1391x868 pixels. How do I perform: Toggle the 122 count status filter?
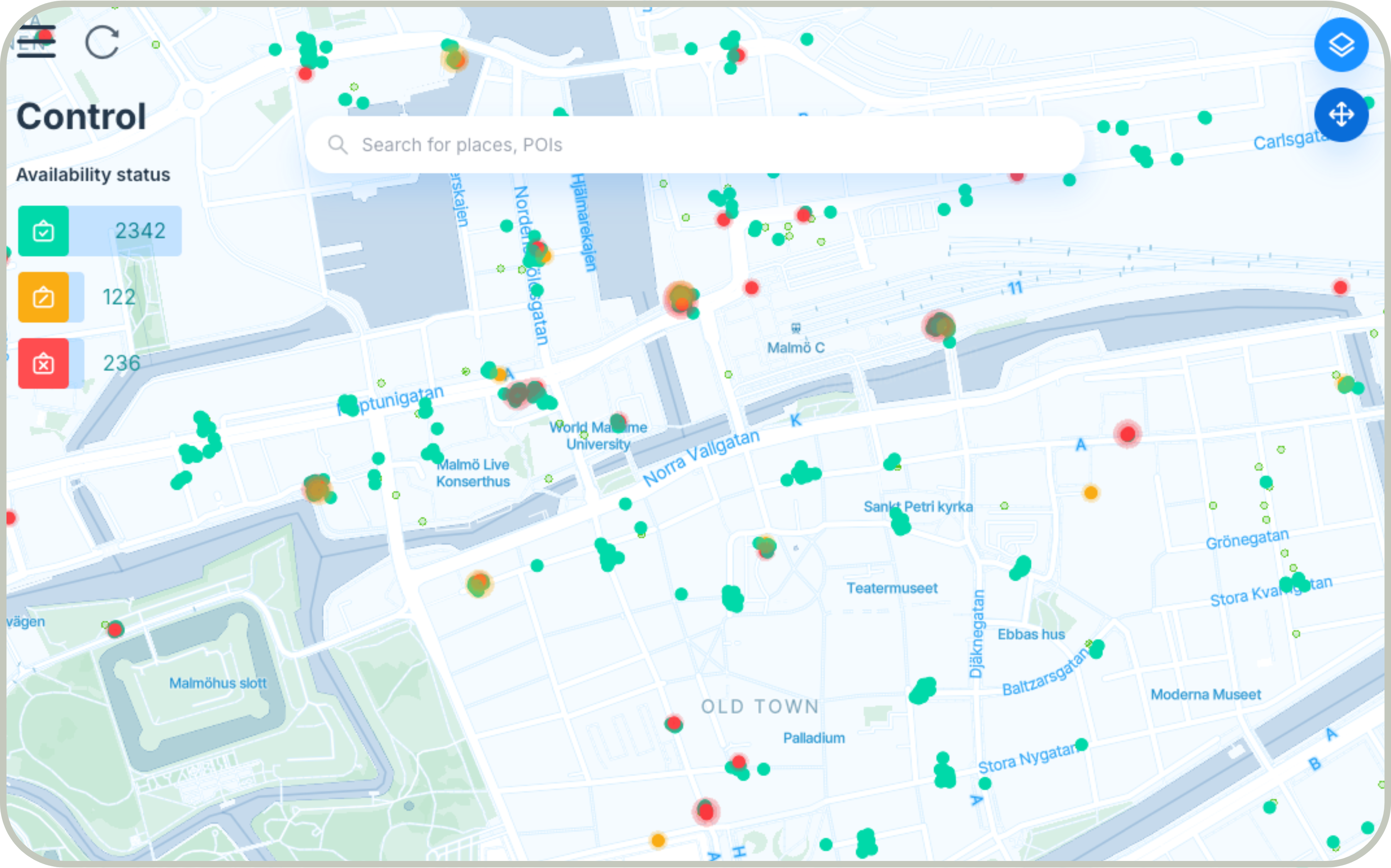118,298
